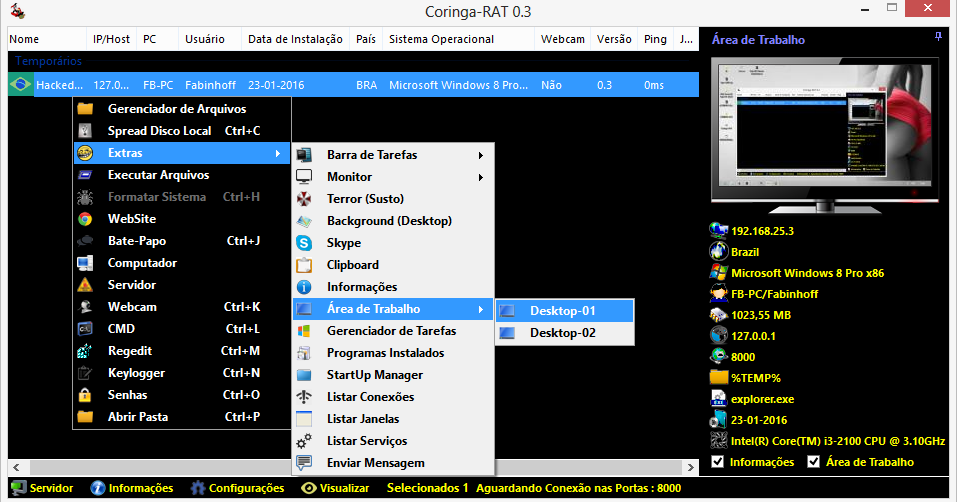This screenshot has width=957, height=502.
Task: Click the 192.168.25.3 address text
Action: (762, 231)
